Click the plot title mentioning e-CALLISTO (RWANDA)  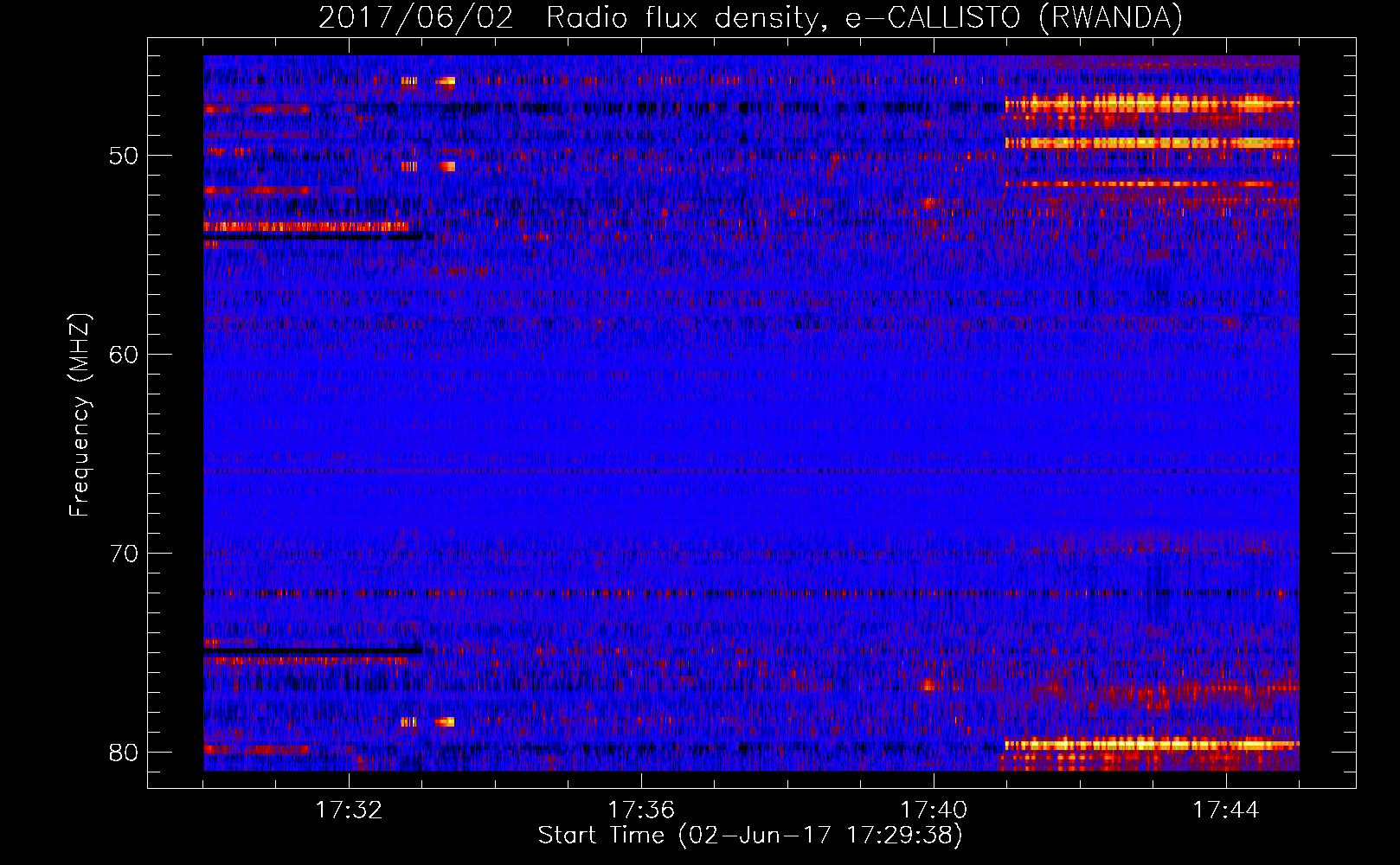pyautogui.click(x=750, y=17)
